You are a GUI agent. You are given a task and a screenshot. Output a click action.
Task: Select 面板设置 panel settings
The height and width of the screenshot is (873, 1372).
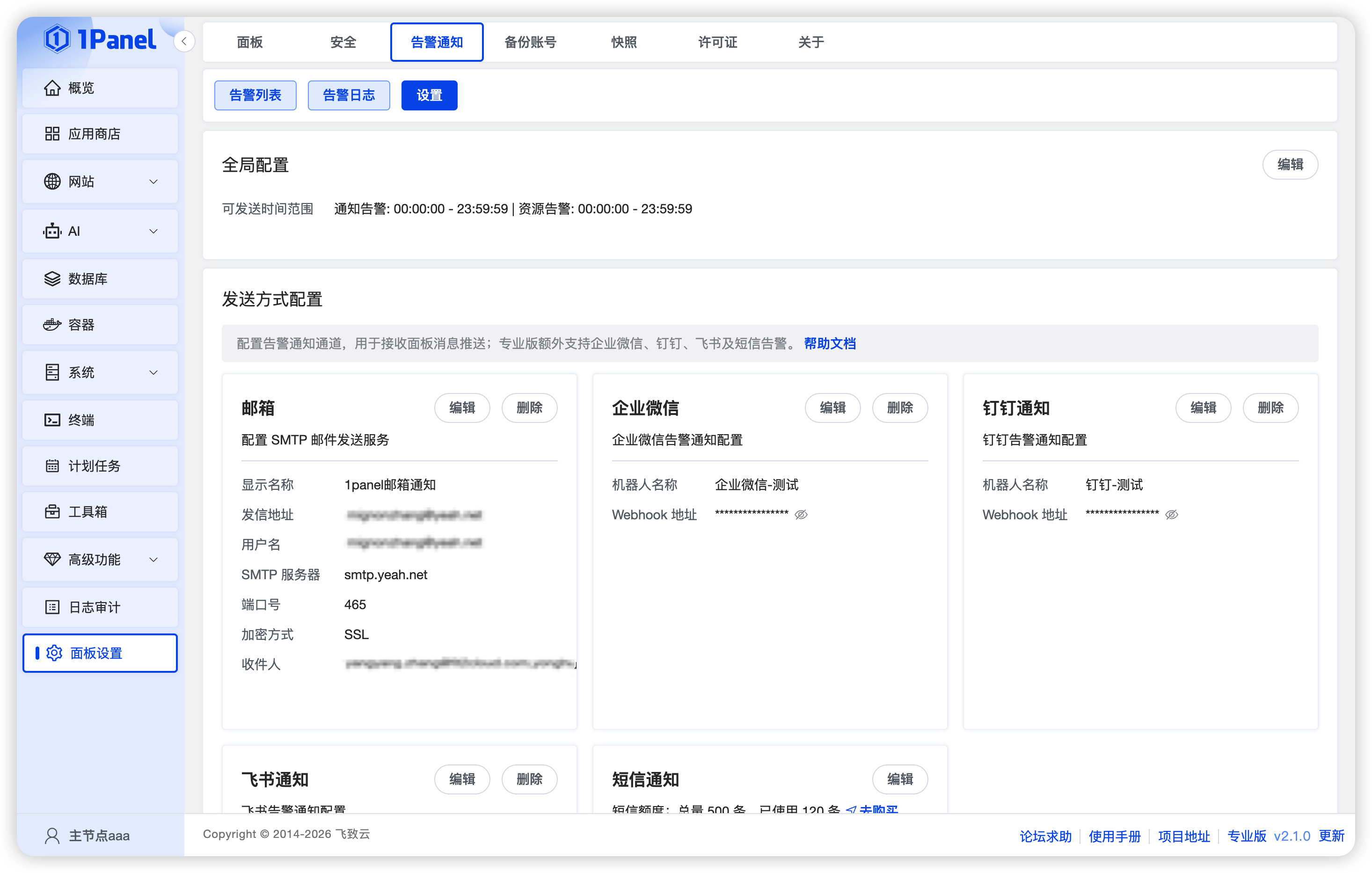(95, 653)
